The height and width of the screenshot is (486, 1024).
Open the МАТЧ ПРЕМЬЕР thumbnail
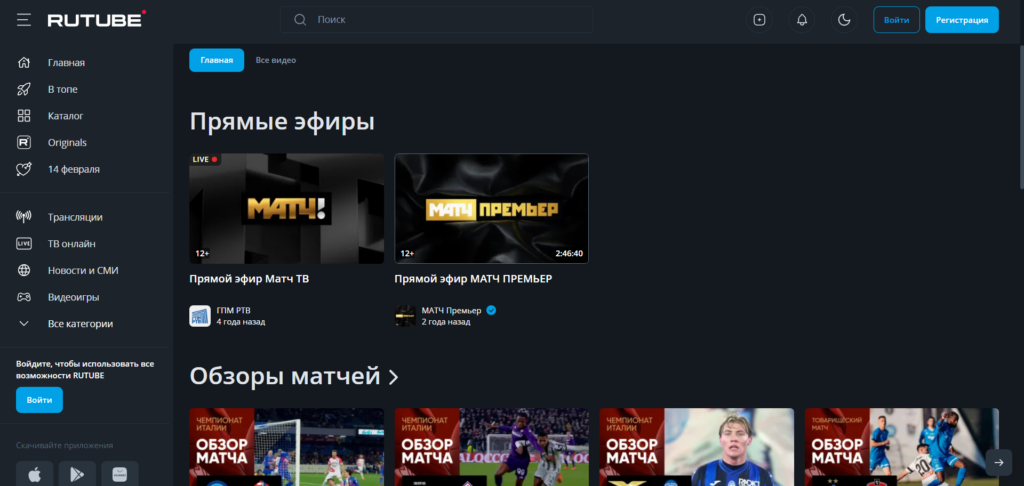click(492, 208)
